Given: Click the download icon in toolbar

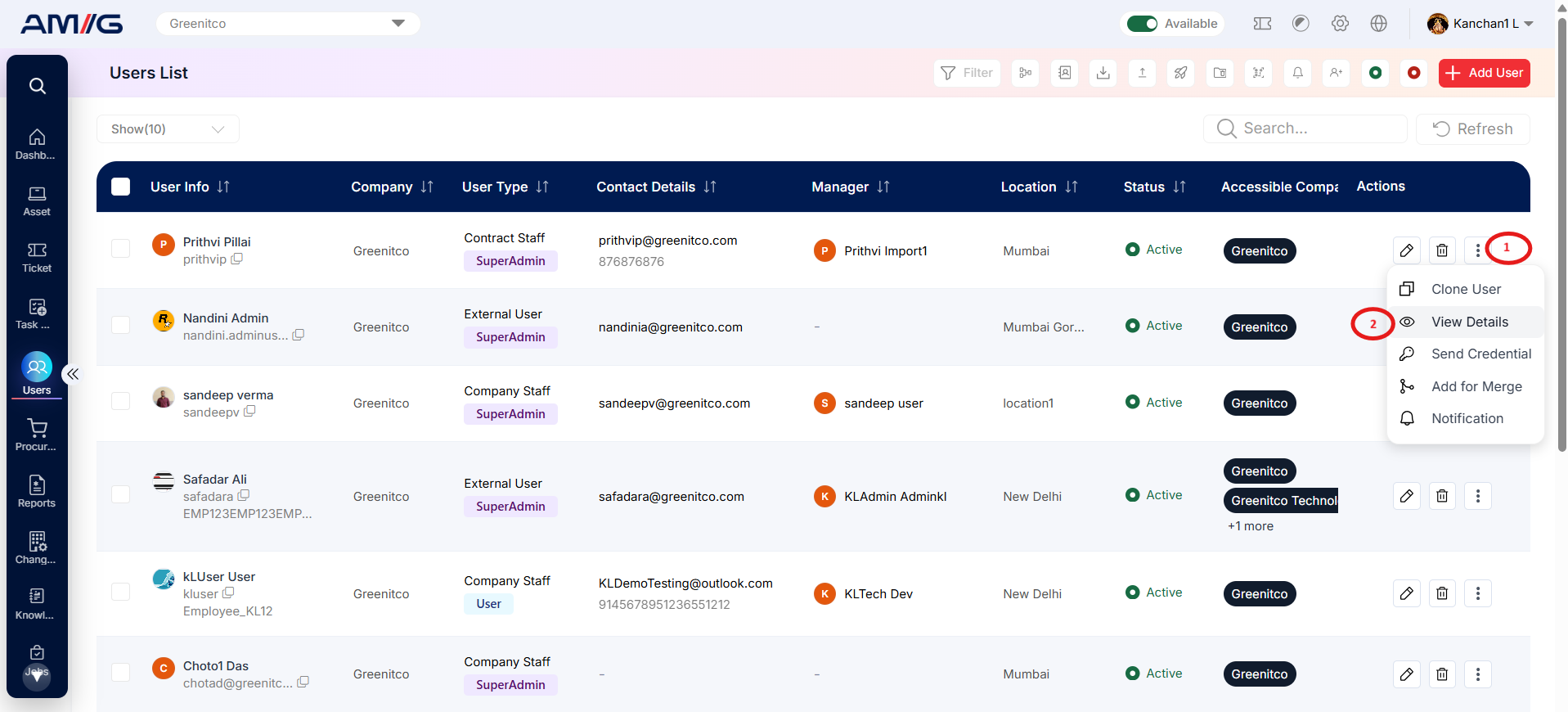Looking at the screenshot, I should tap(1103, 73).
